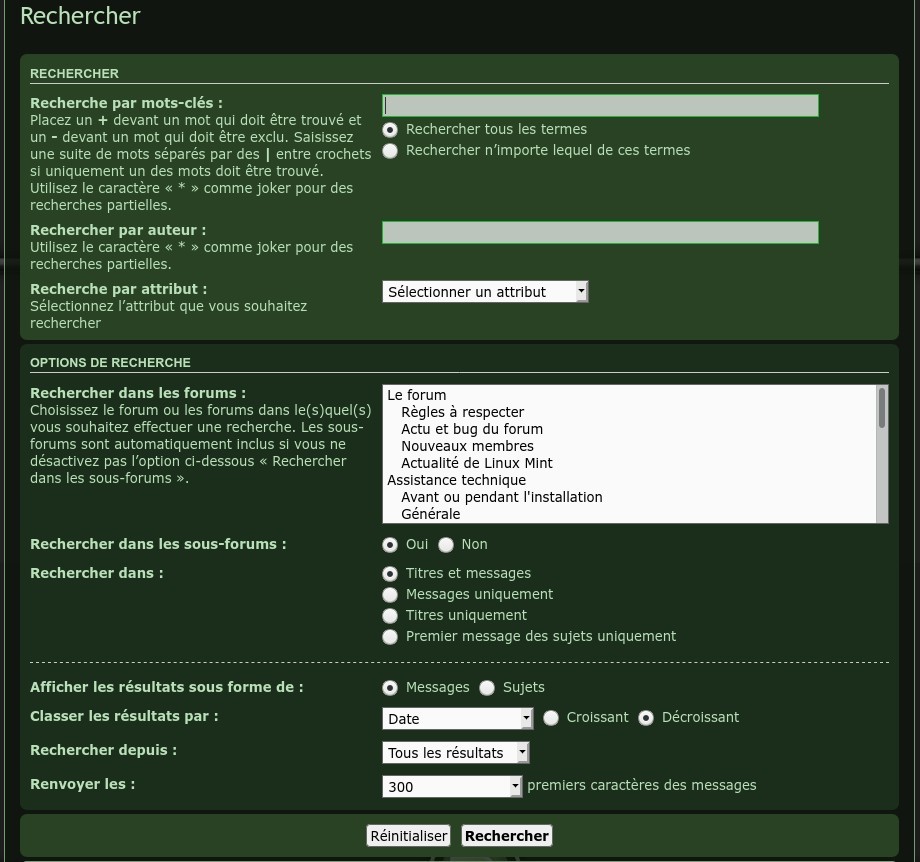The image size is (920, 862).
Task: Choose 'Messages uniquement' search scope
Action: click(390, 595)
